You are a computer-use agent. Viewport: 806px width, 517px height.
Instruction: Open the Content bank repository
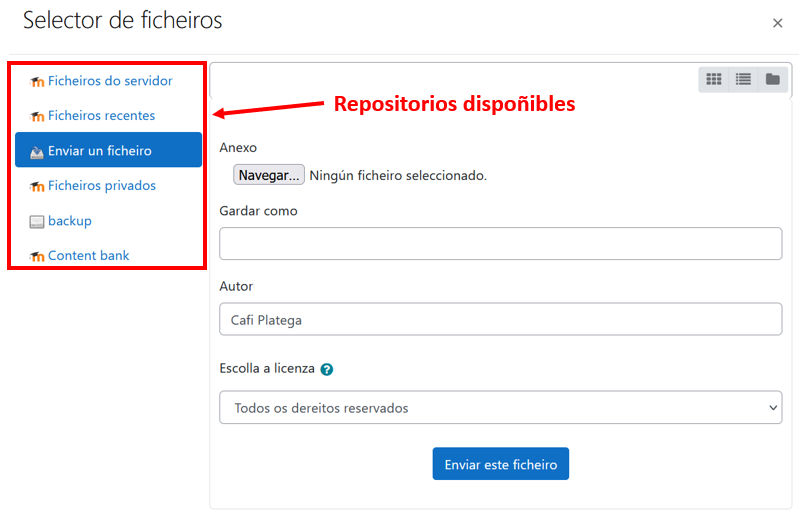coord(88,255)
